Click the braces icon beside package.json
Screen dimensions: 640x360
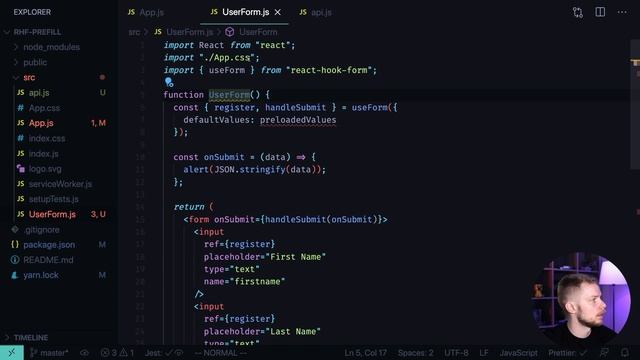15,244
